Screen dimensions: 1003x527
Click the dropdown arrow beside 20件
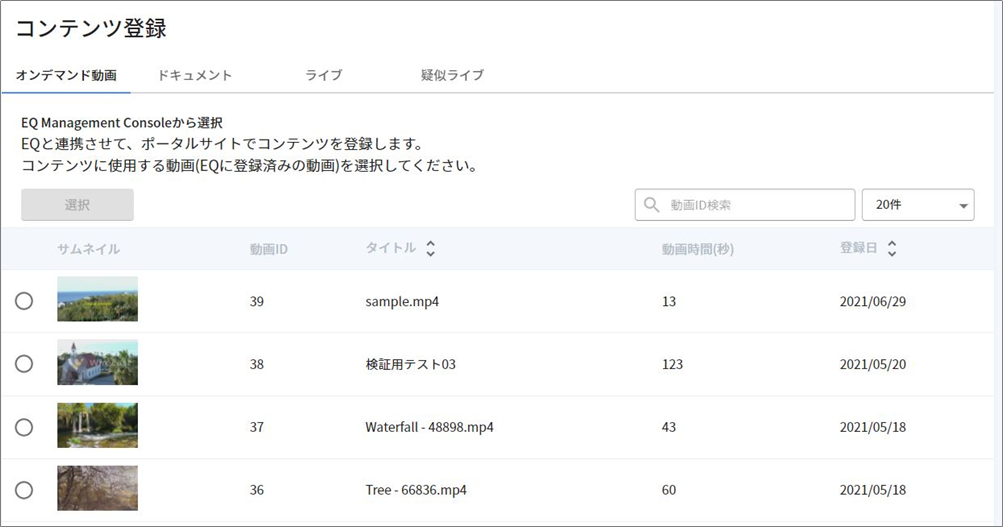pyautogui.click(x=963, y=206)
